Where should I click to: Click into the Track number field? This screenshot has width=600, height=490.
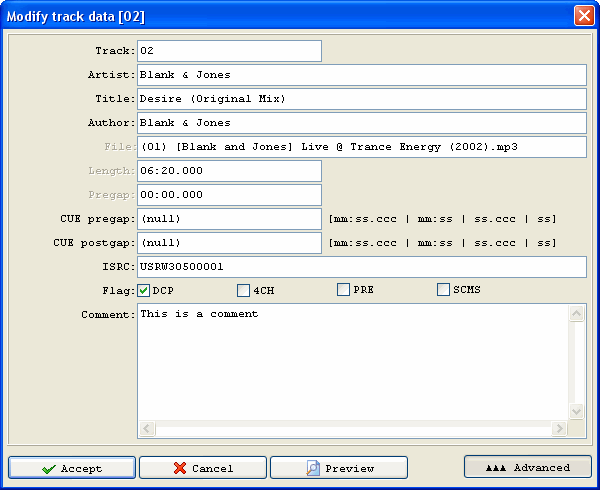[x=229, y=51]
